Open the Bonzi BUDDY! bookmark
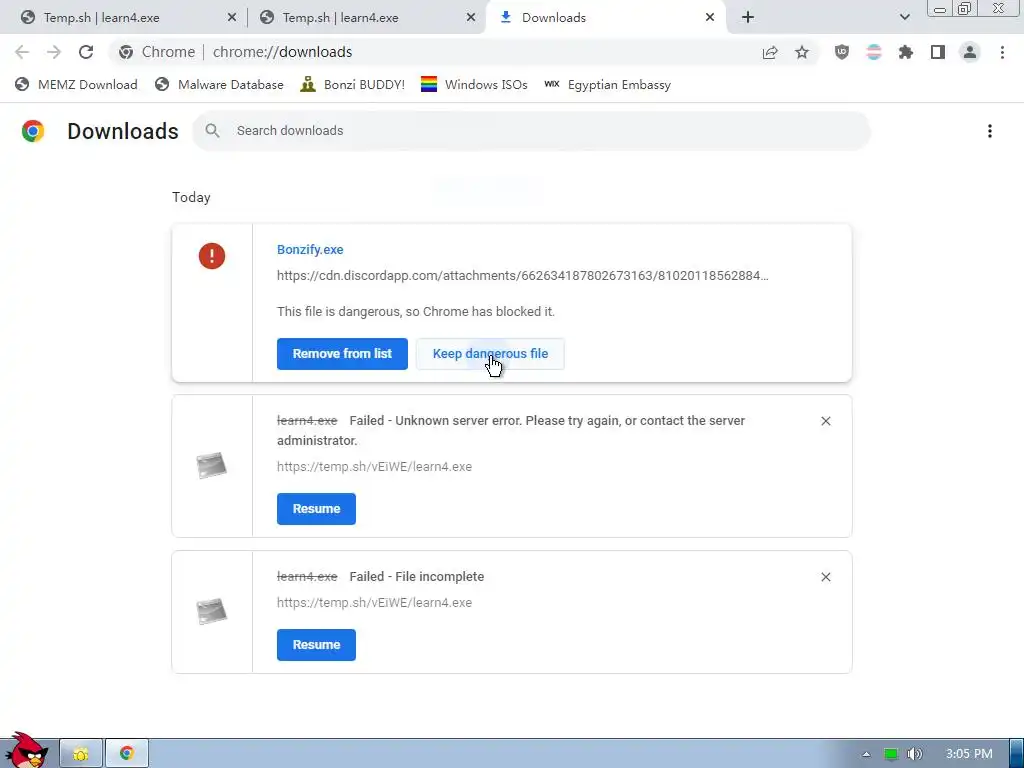 tap(353, 85)
